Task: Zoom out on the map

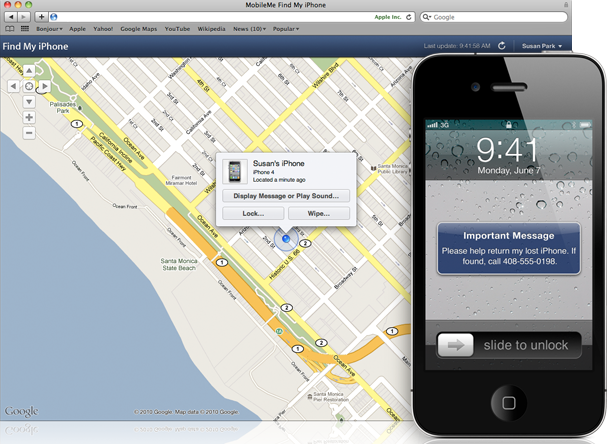Action: click(28, 132)
